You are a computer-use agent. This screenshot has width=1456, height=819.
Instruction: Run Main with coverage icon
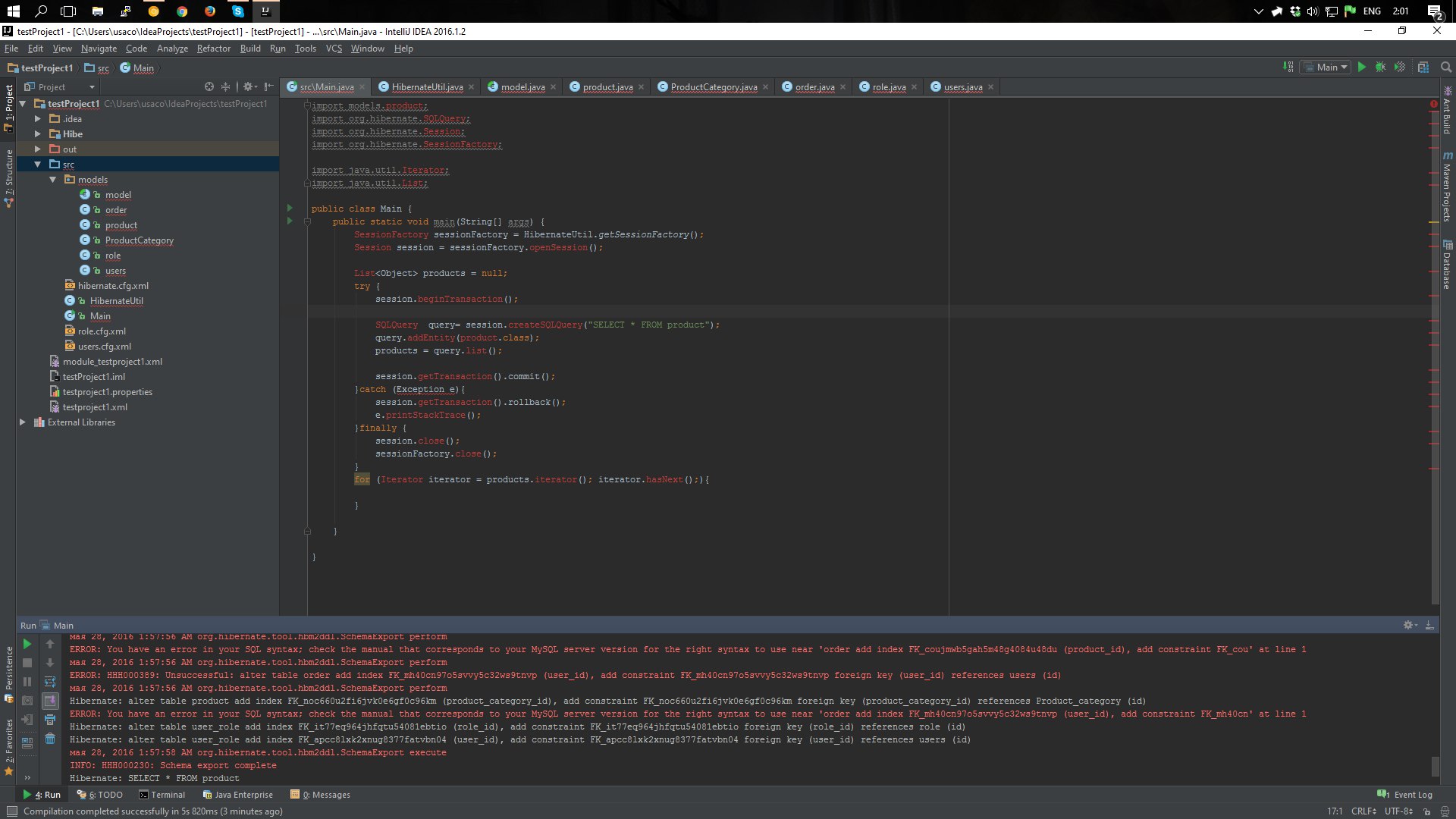[x=1400, y=67]
